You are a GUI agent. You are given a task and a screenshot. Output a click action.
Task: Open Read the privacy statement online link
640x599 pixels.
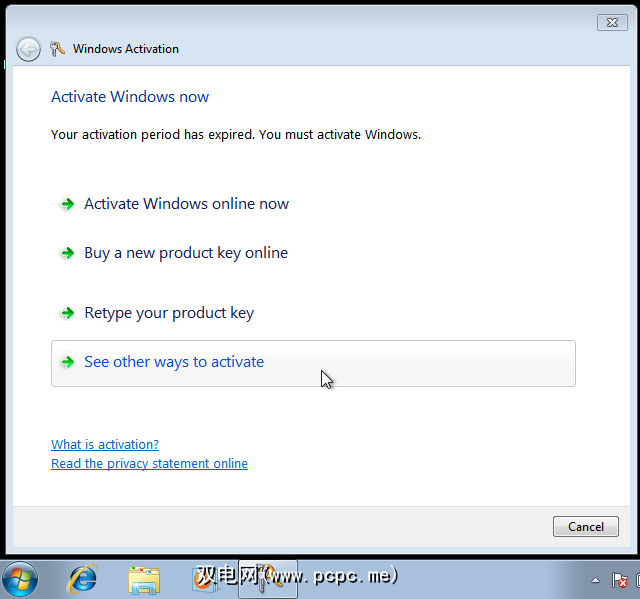(x=149, y=464)
